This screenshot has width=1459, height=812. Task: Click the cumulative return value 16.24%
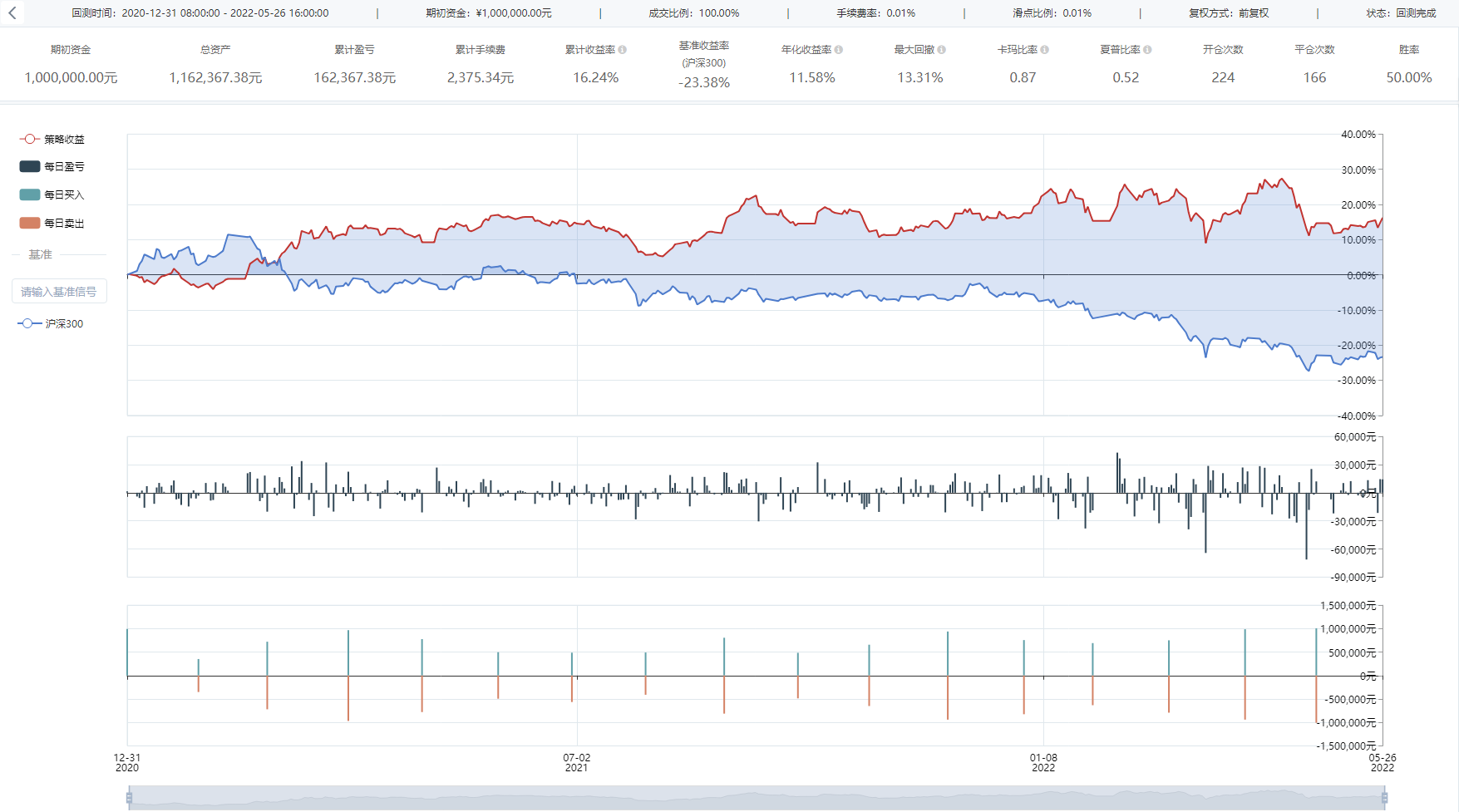pyautogui.click(x=596, y=77)
